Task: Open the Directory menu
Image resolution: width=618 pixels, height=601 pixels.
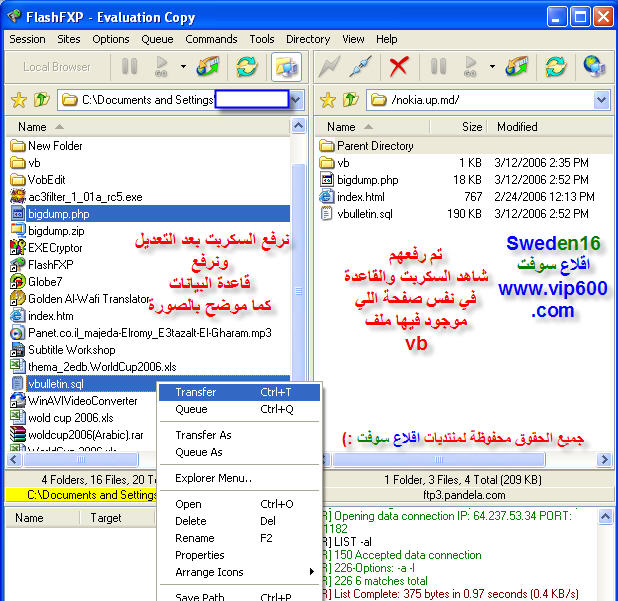Action: click(x=308, y=39)
